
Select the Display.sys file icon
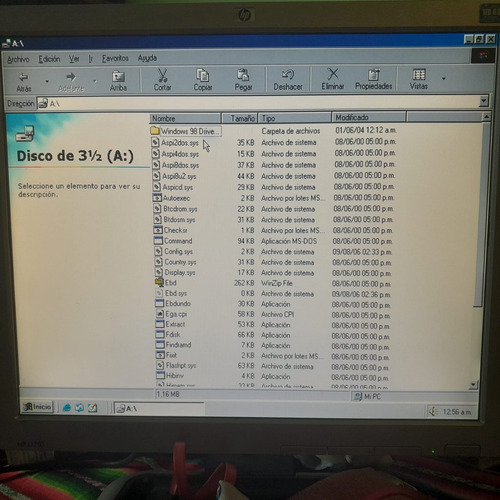(x=160, y=272)
